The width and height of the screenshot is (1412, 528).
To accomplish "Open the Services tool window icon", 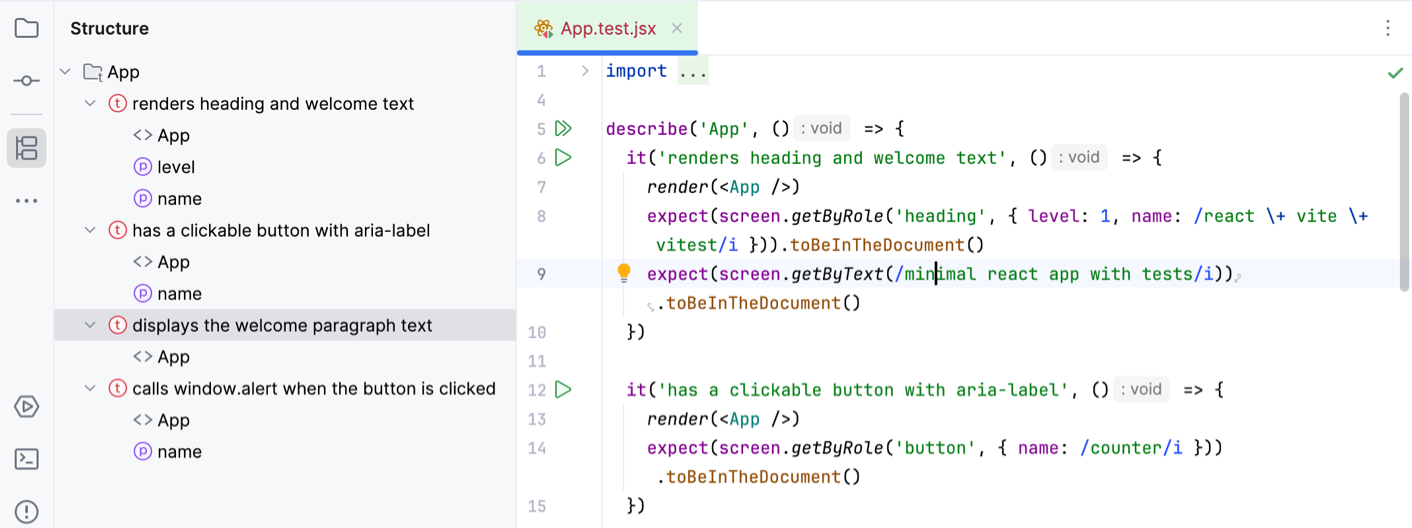I will (27, 407).
